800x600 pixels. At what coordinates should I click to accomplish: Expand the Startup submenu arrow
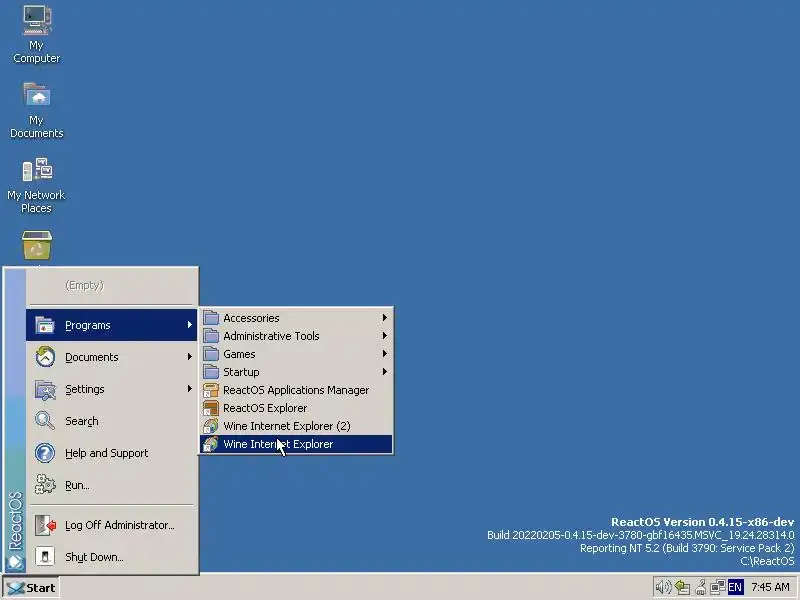point(384,371)
